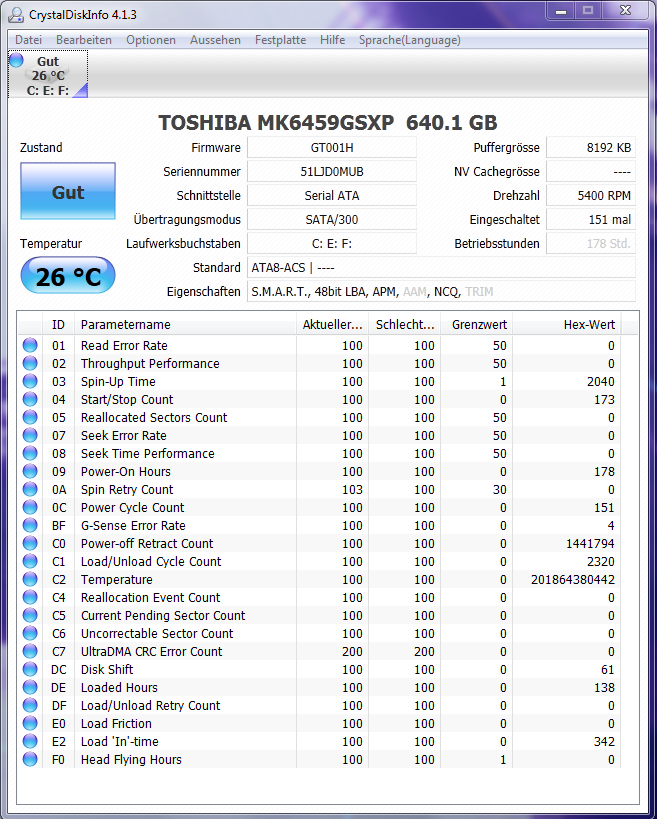Image resolution: width=657 pixels, height=819 pixels.
Task: Click the Aktueller... column header
Action: click(333, 324)
